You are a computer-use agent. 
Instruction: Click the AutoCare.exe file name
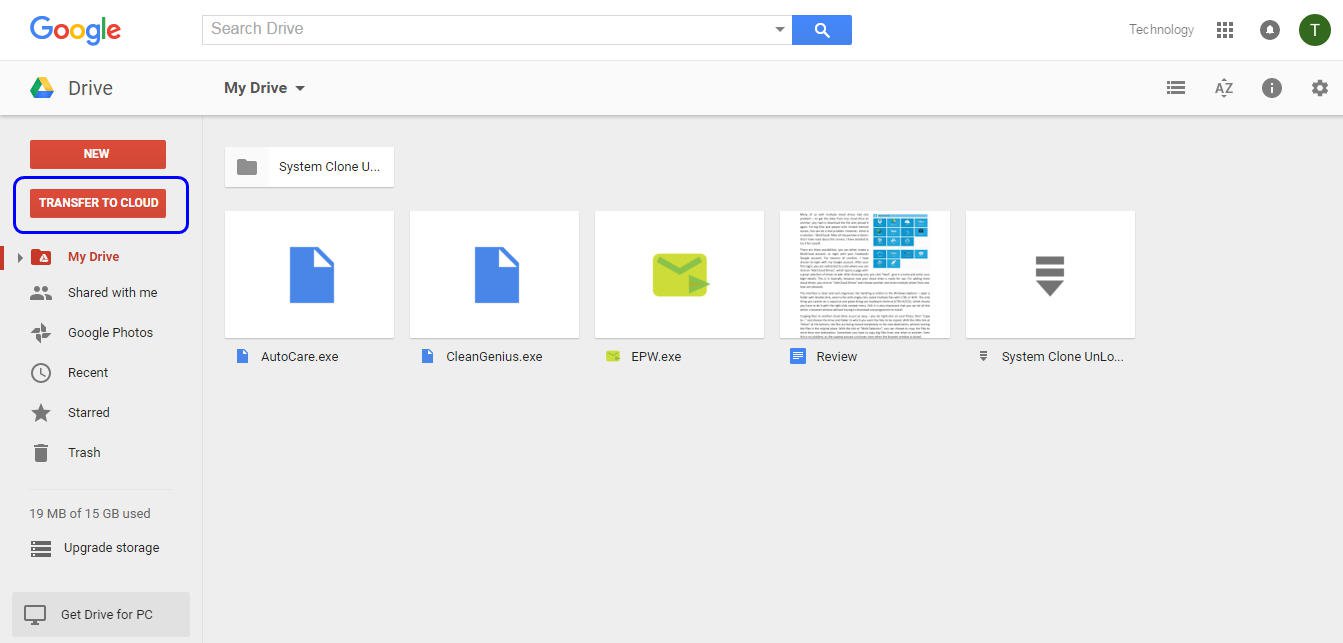click(300, 356)
